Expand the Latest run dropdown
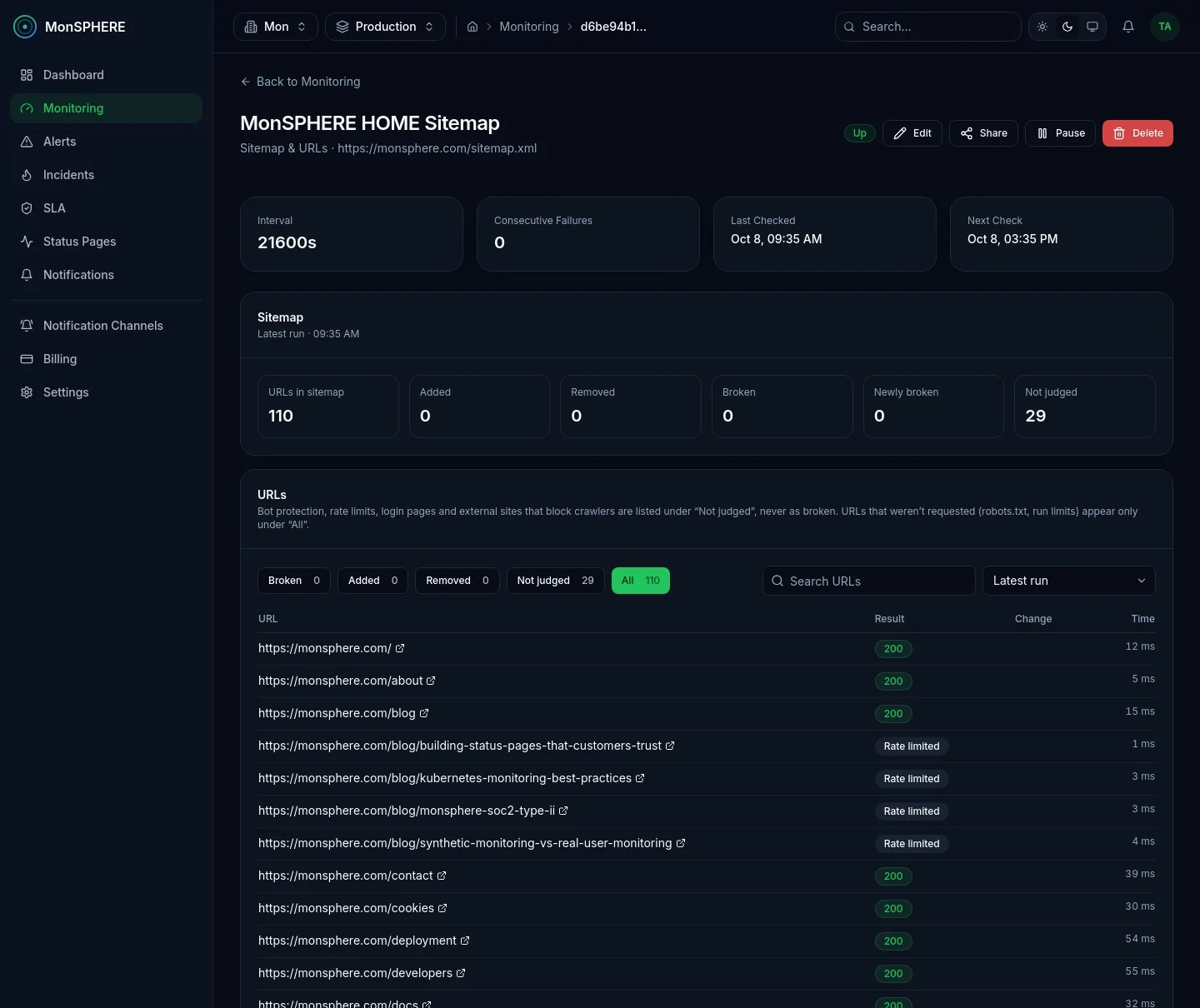Screen dimensions: 1200x1008 click(x=1069, y=581)
